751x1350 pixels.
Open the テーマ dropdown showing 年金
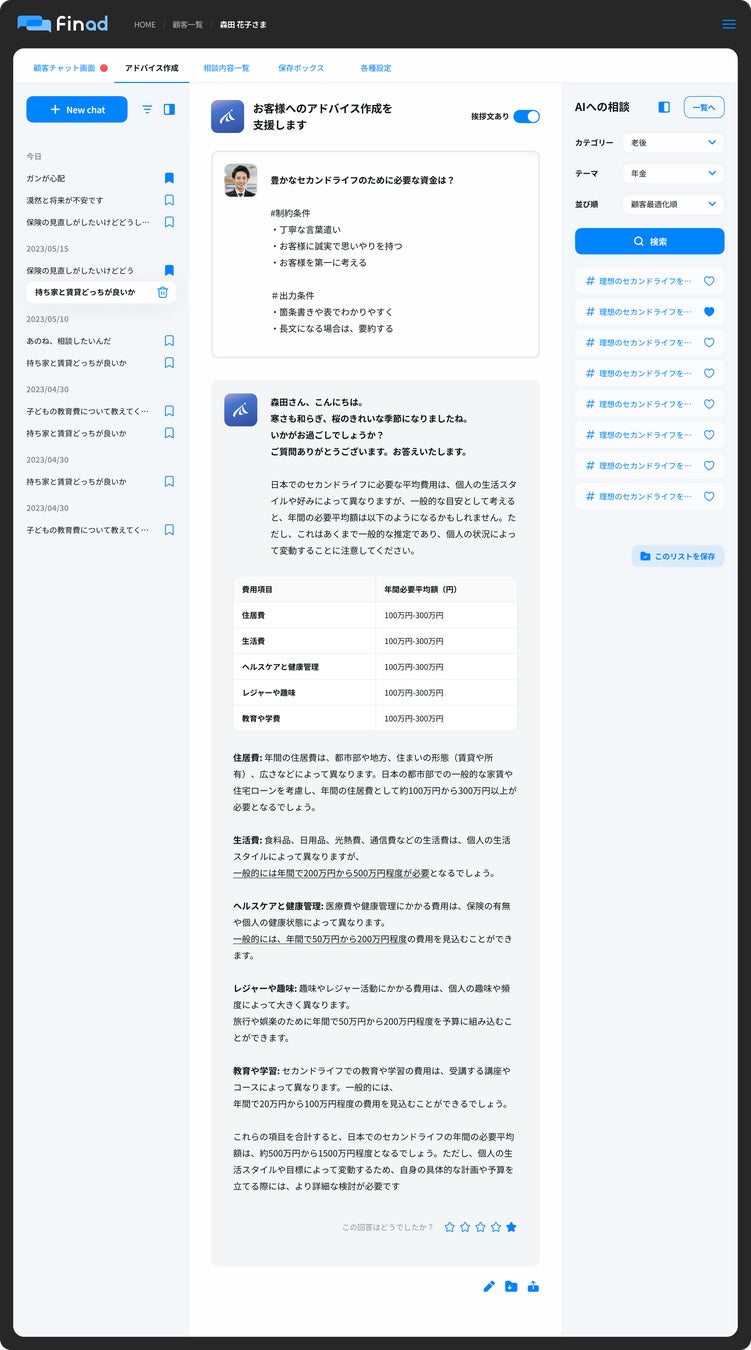673,174
